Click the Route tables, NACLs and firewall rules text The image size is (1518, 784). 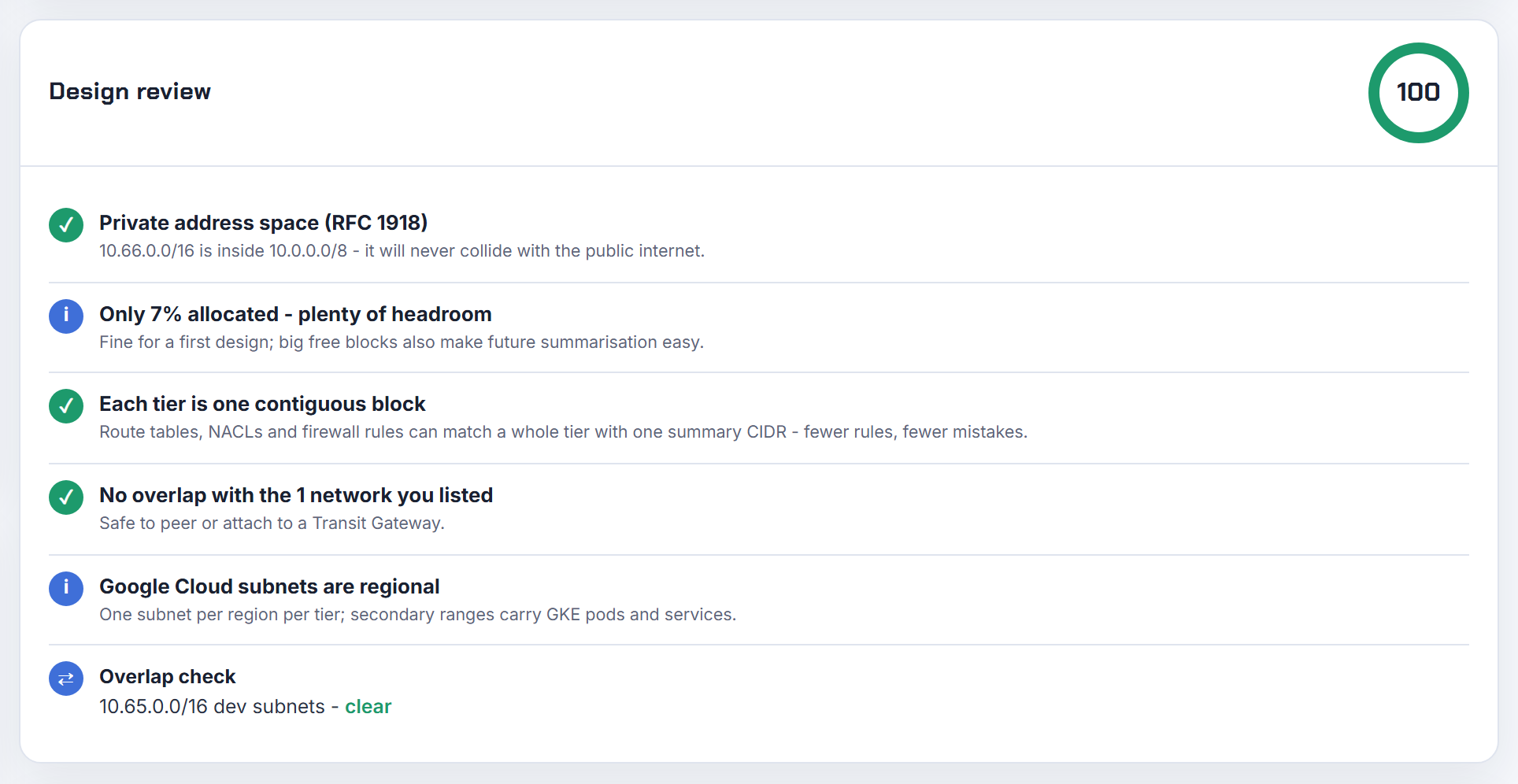point(563,432)
